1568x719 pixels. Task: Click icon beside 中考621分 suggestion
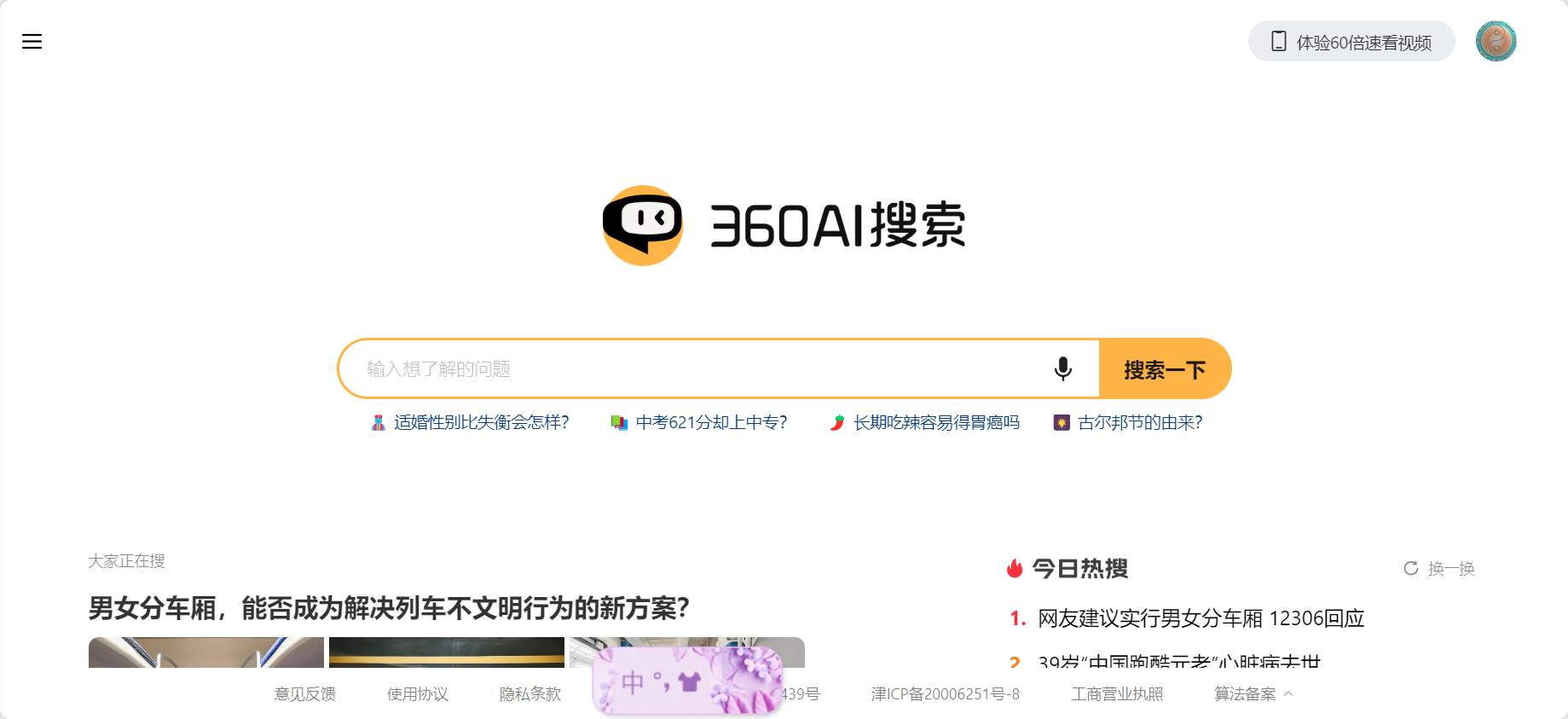click(x=619, y=422)
